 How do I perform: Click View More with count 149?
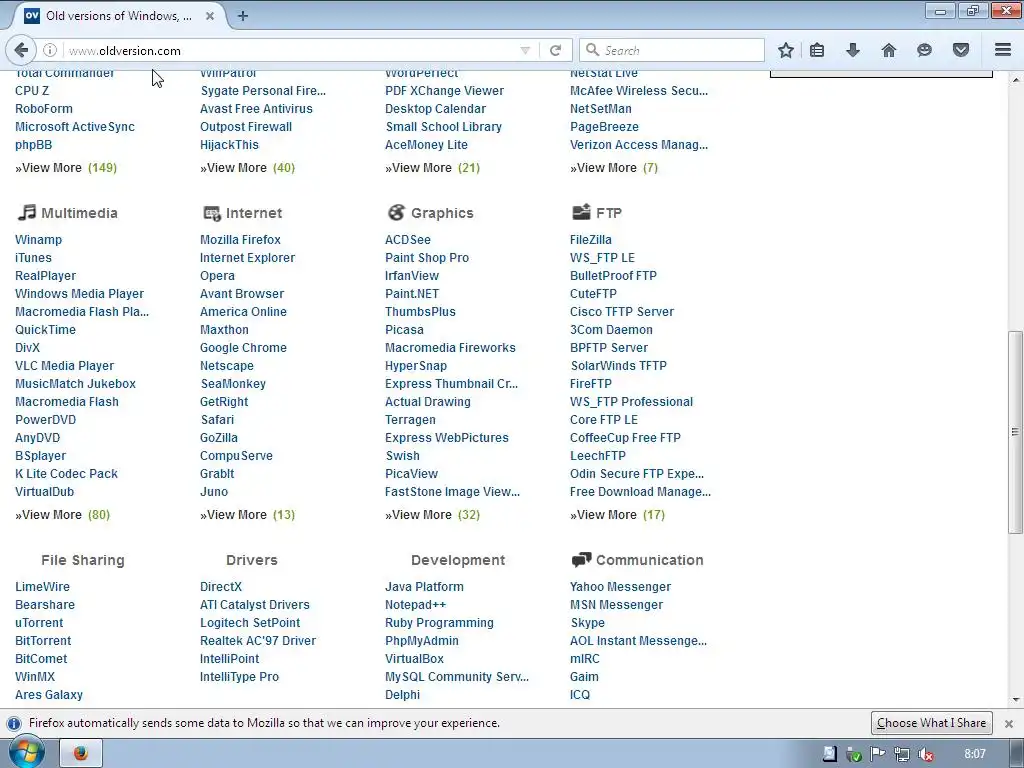66,168
